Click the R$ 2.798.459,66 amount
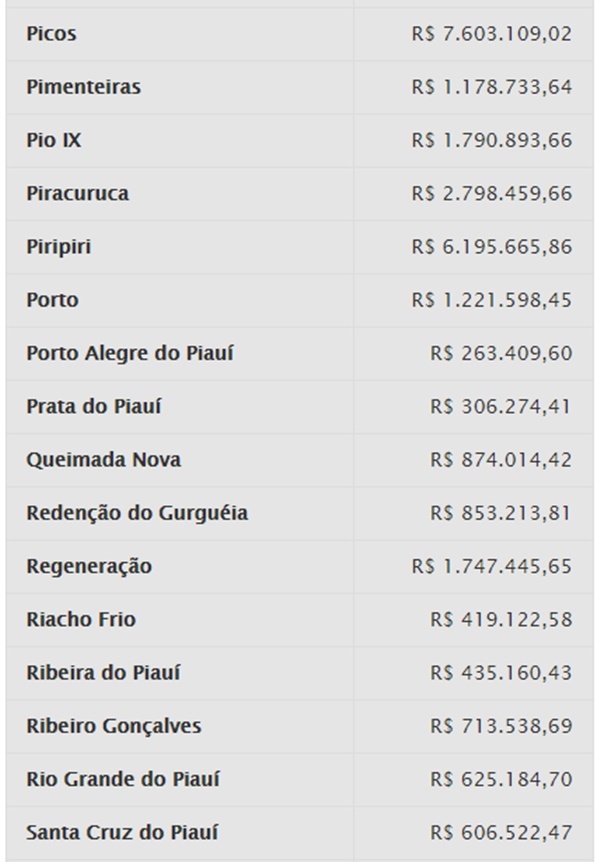The image size is (600, 862). coord(492,194)
